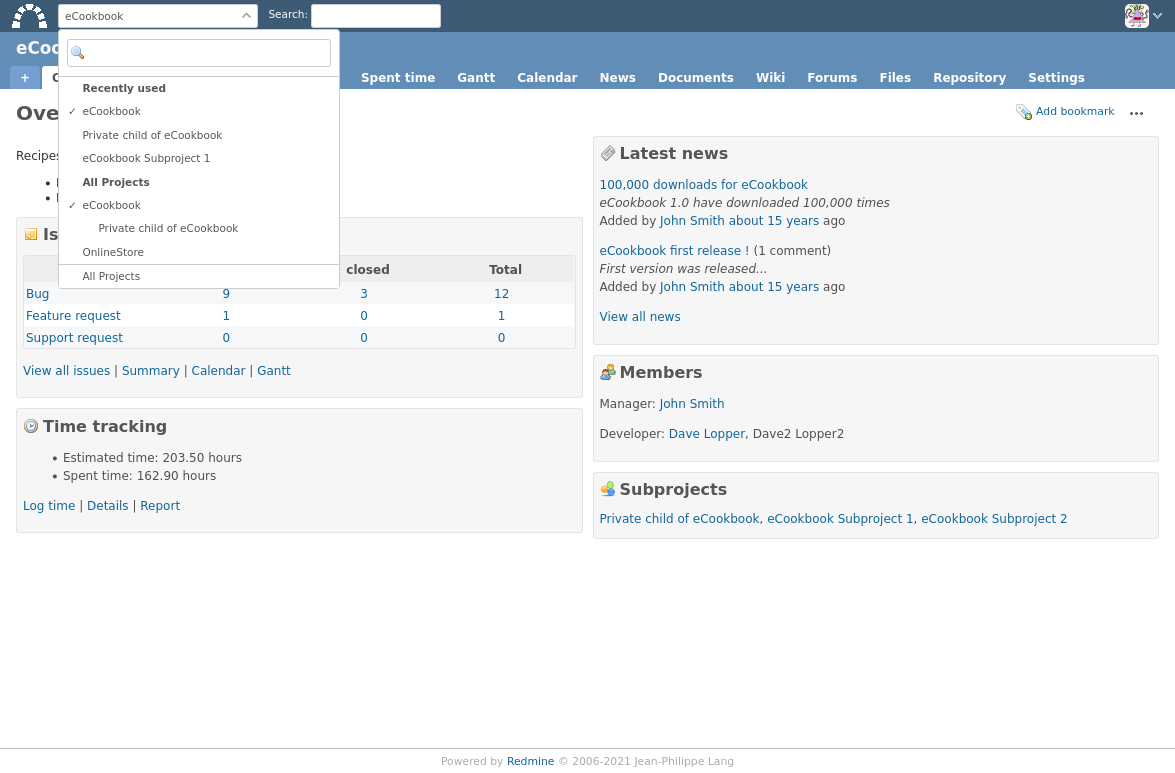Screen dimensions: 1175x773
Task: Open the Bug tracker link
Action: 37,294
